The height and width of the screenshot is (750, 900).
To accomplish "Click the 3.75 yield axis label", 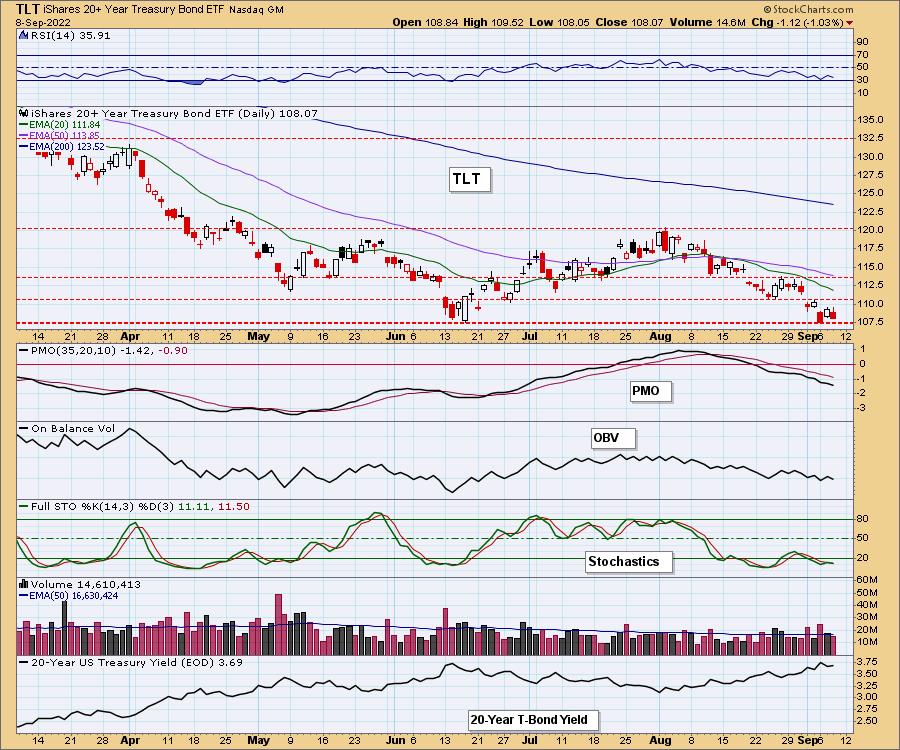I will [x=867, y=661].
